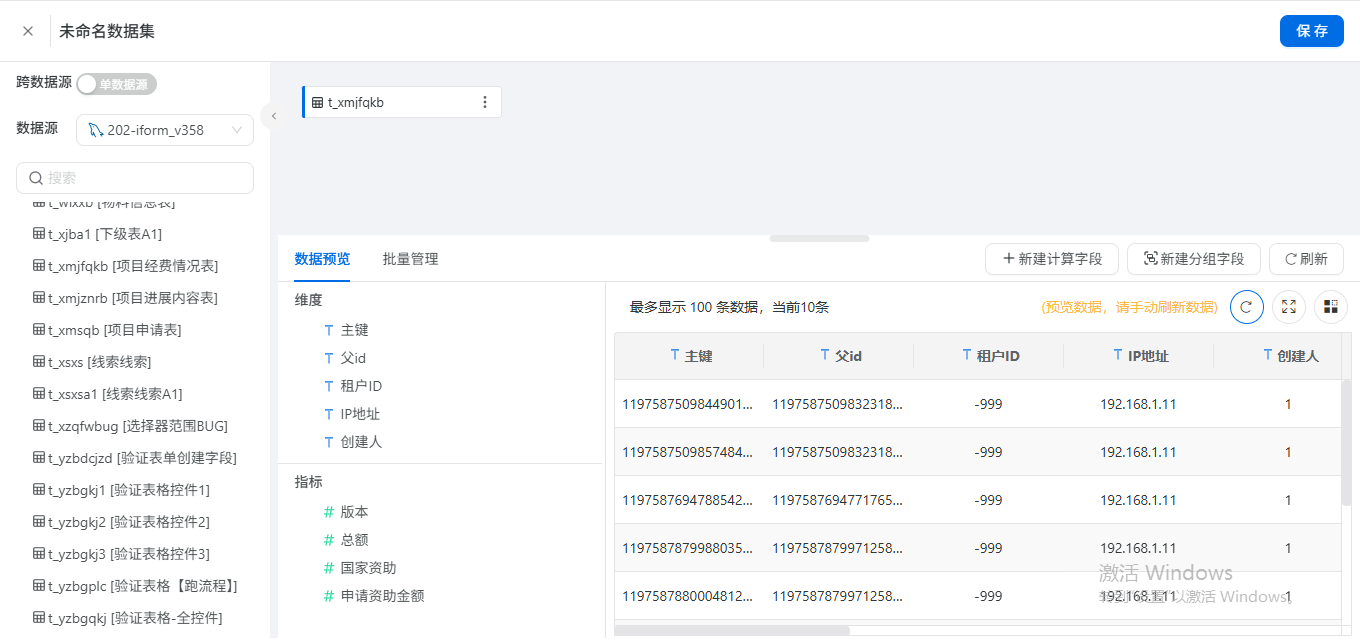Screen dimensions: 1360x641
Task: Select the 版本 measure field
Action: [354, 512]
